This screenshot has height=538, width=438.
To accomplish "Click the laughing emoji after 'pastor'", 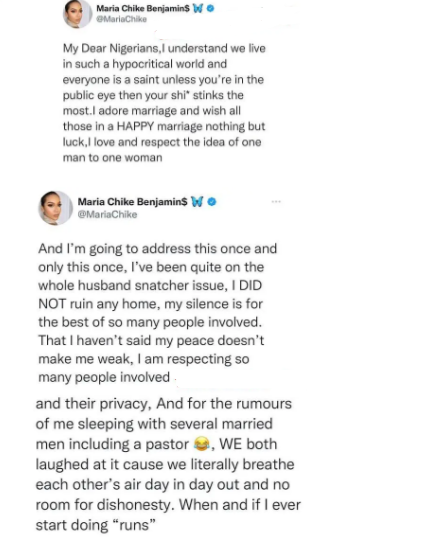I will (202, 444).
